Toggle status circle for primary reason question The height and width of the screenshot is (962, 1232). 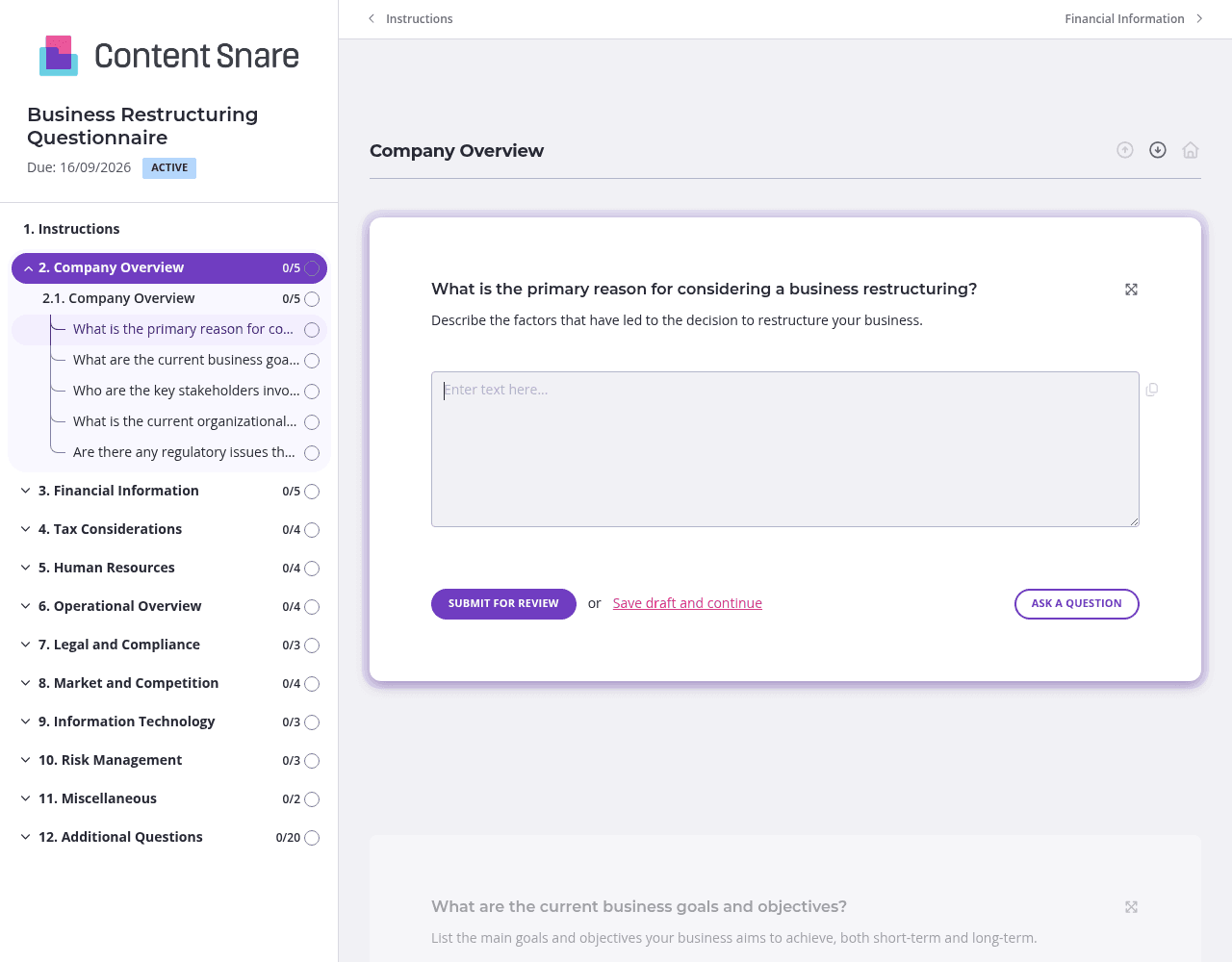[x=312, y=330]
